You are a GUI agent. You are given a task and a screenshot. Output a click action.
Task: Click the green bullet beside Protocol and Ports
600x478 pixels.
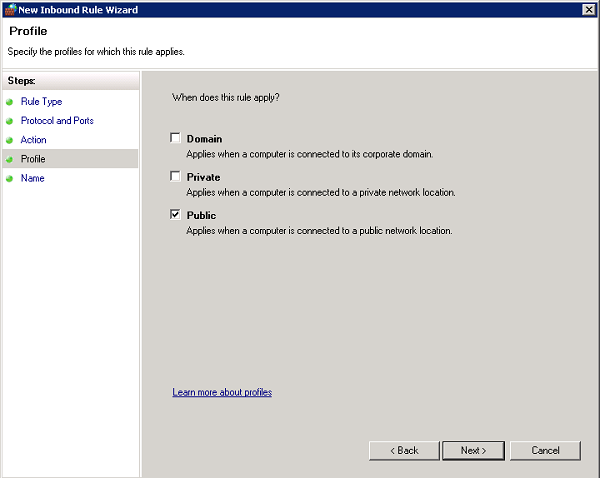tap(10, 121)
